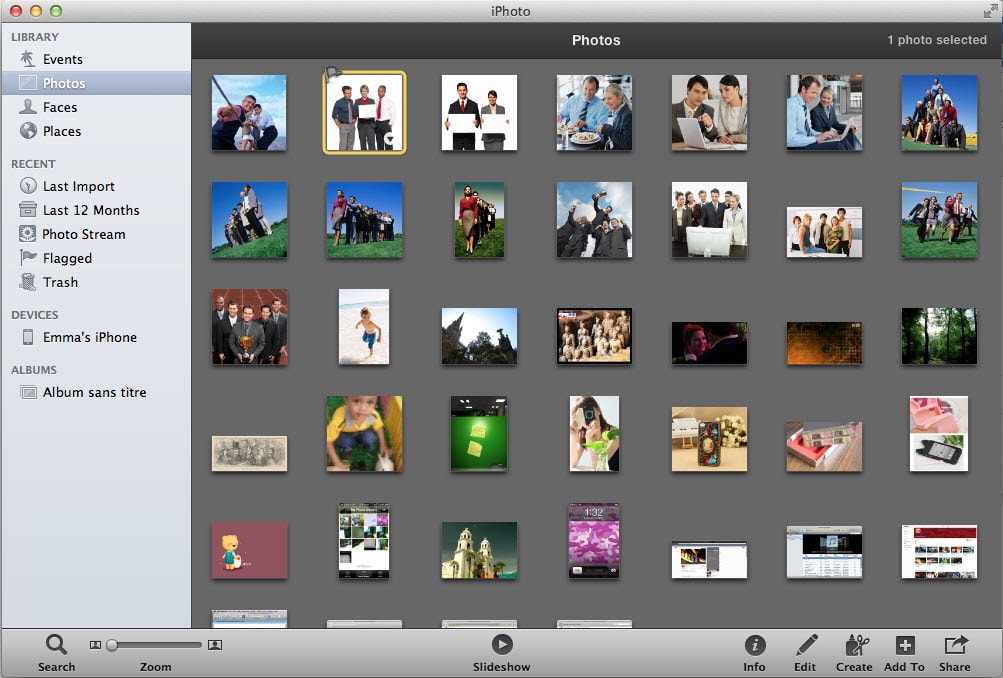
Task: Open the Share options menu
Action: 955,646
